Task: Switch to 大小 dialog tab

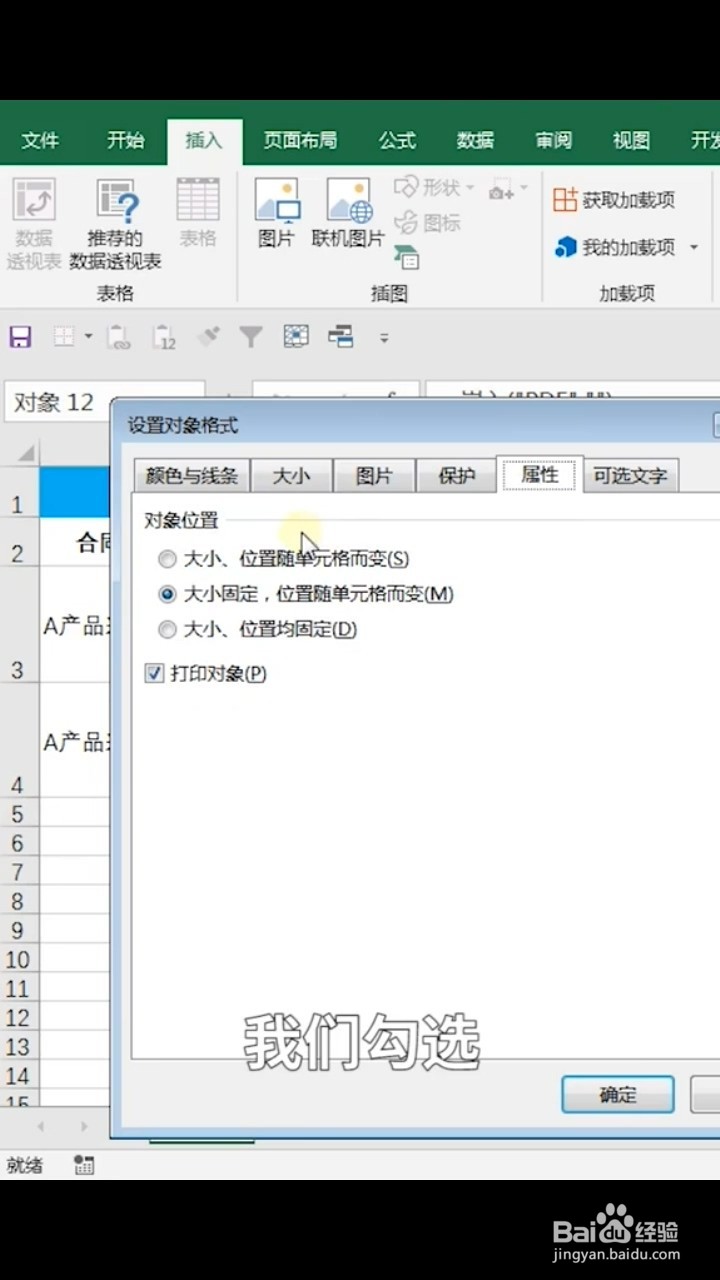Action: 291,476
